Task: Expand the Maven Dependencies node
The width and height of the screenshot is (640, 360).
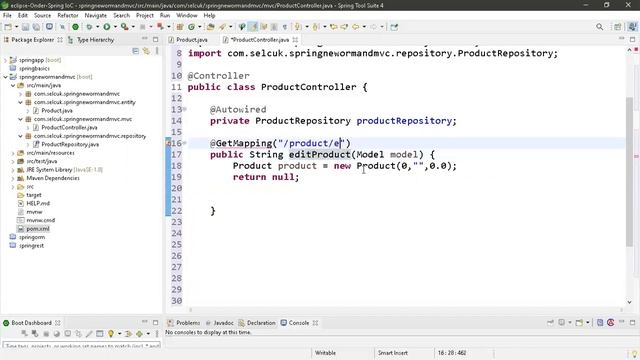Action: coord(13,178)
